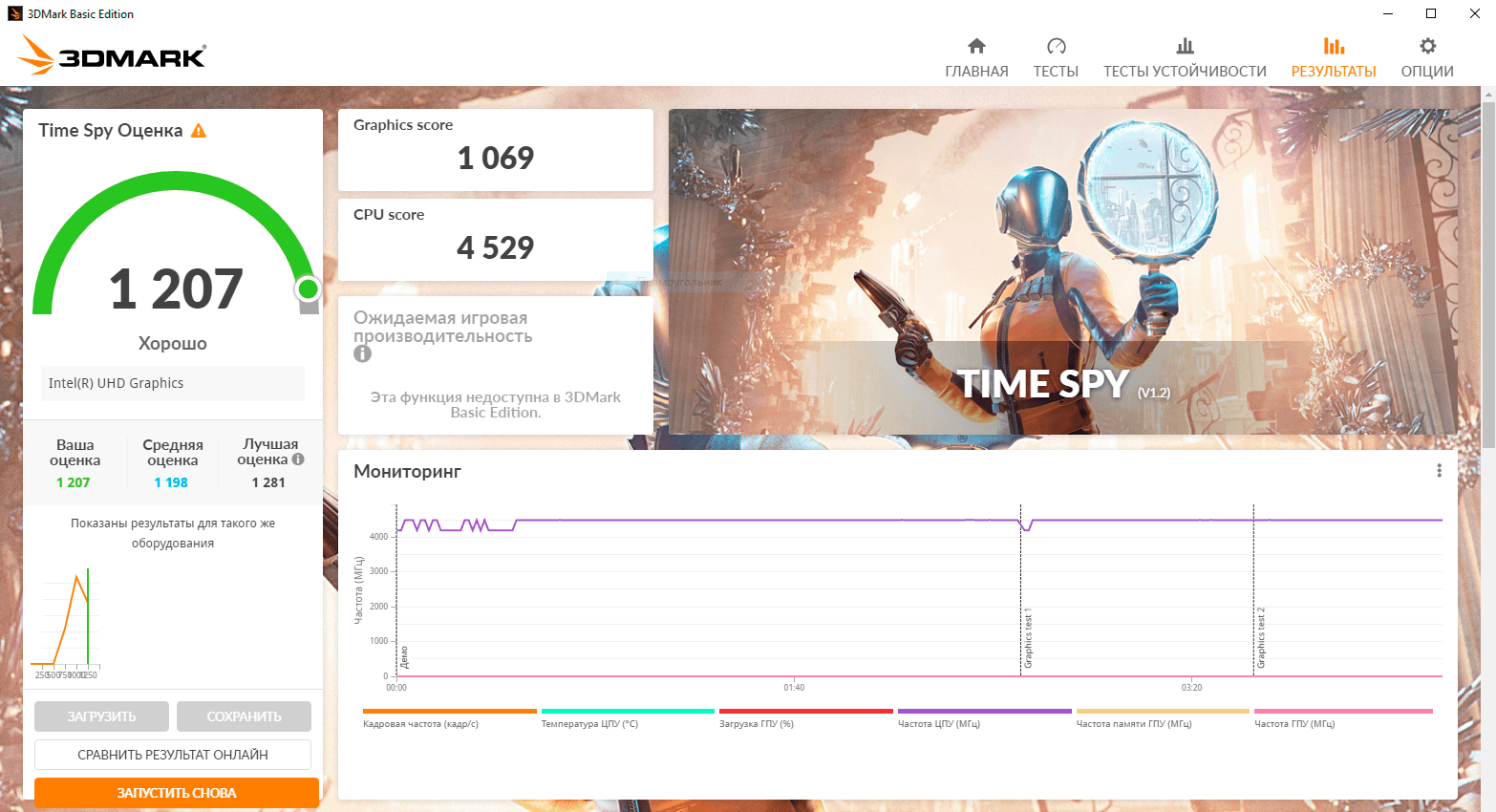This screenshot has height=812, width=1496.
Task: Maximize the 3DMark window
Action: pos(1431,13)
